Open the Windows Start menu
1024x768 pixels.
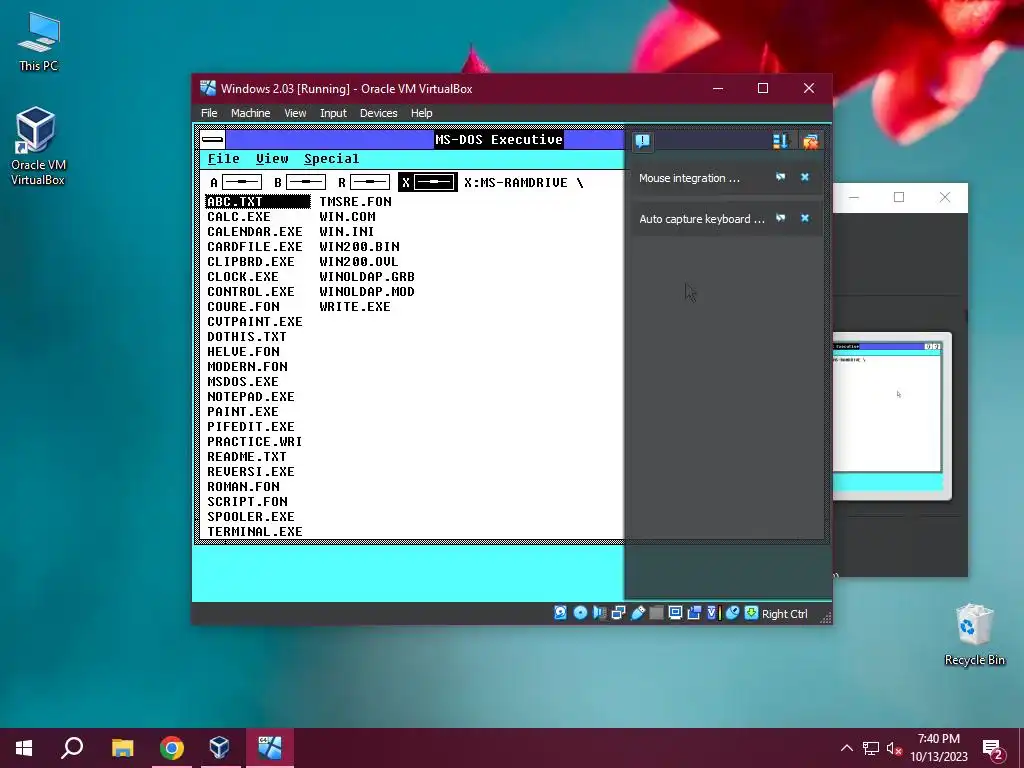24,748
